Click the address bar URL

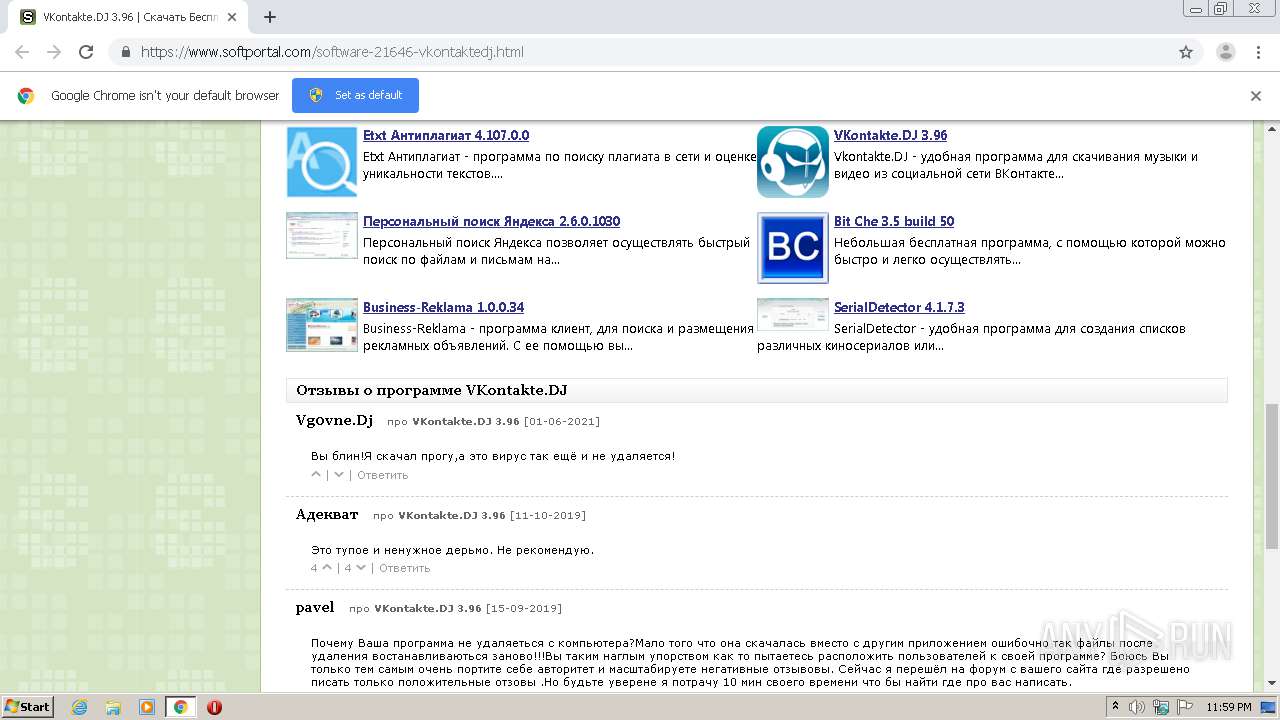tap(332, 52)
